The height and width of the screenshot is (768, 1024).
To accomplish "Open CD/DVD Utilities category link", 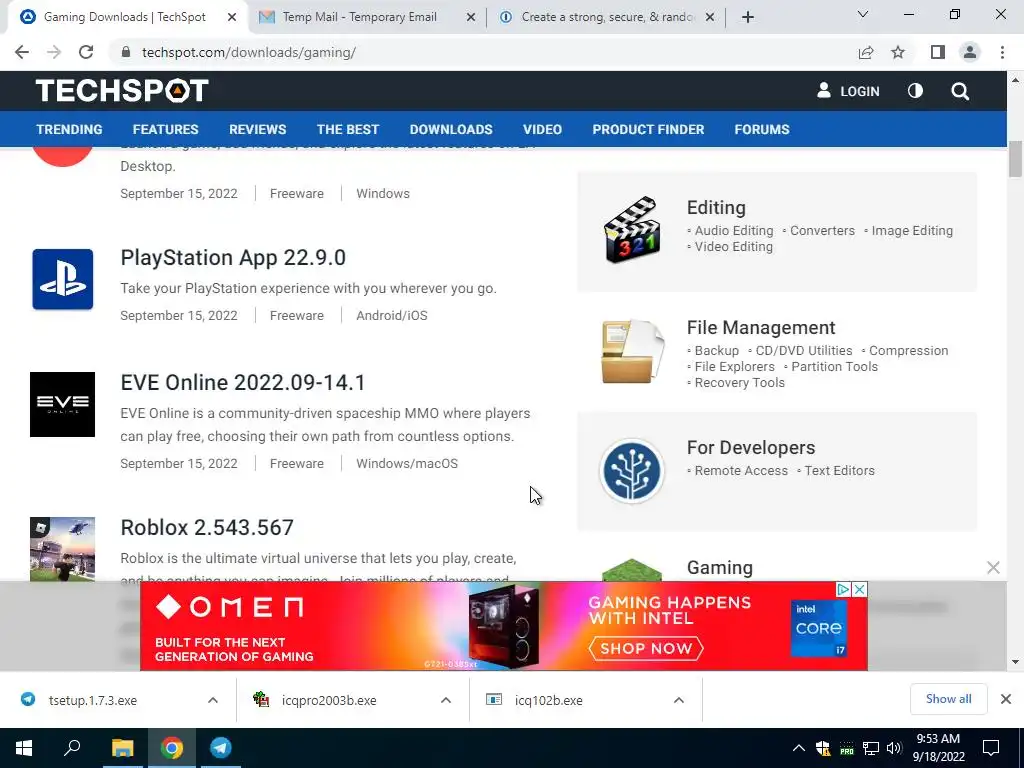I will click(x=803, y=351).
